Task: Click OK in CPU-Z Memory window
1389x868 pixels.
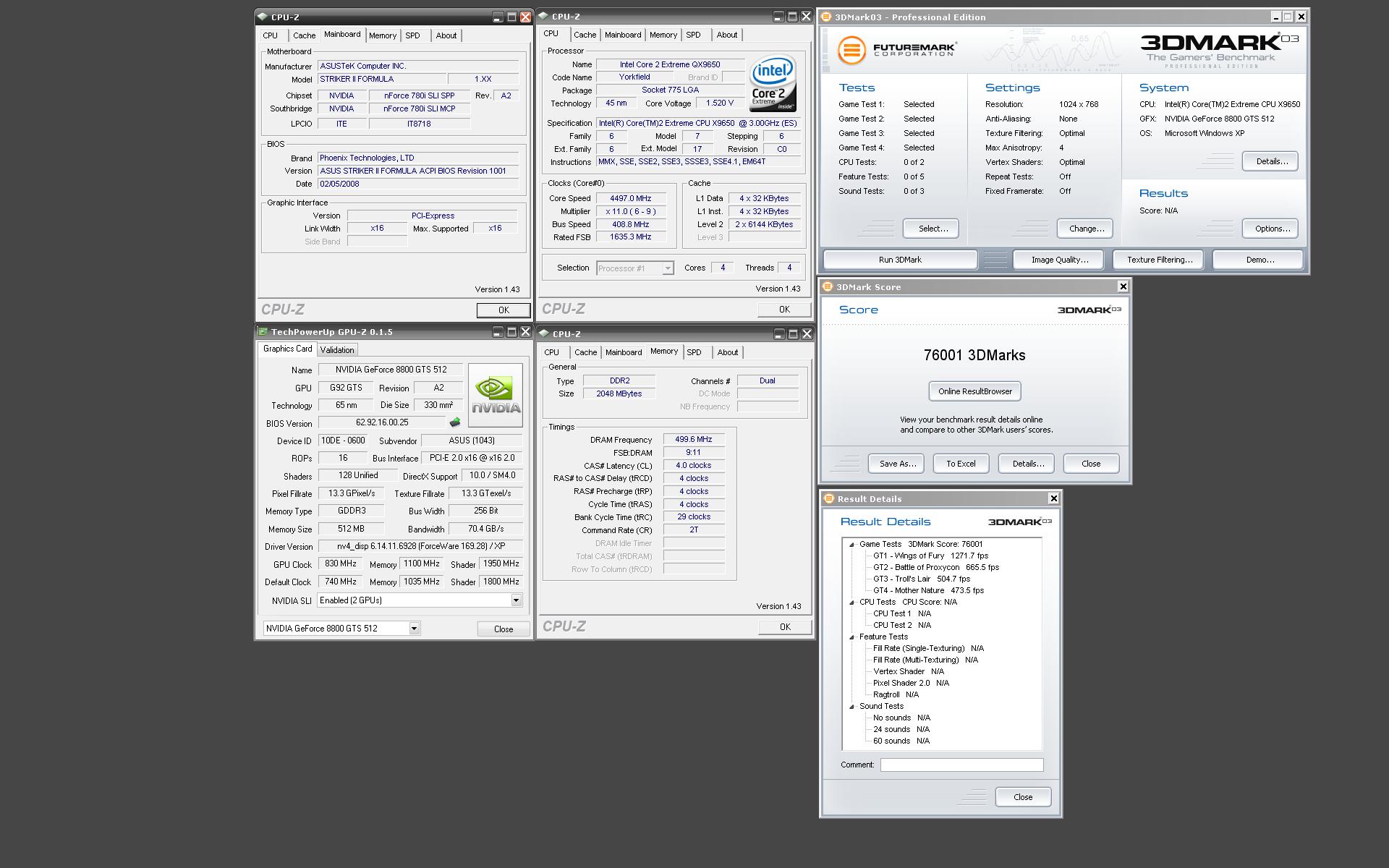Action: click(784, 627)
